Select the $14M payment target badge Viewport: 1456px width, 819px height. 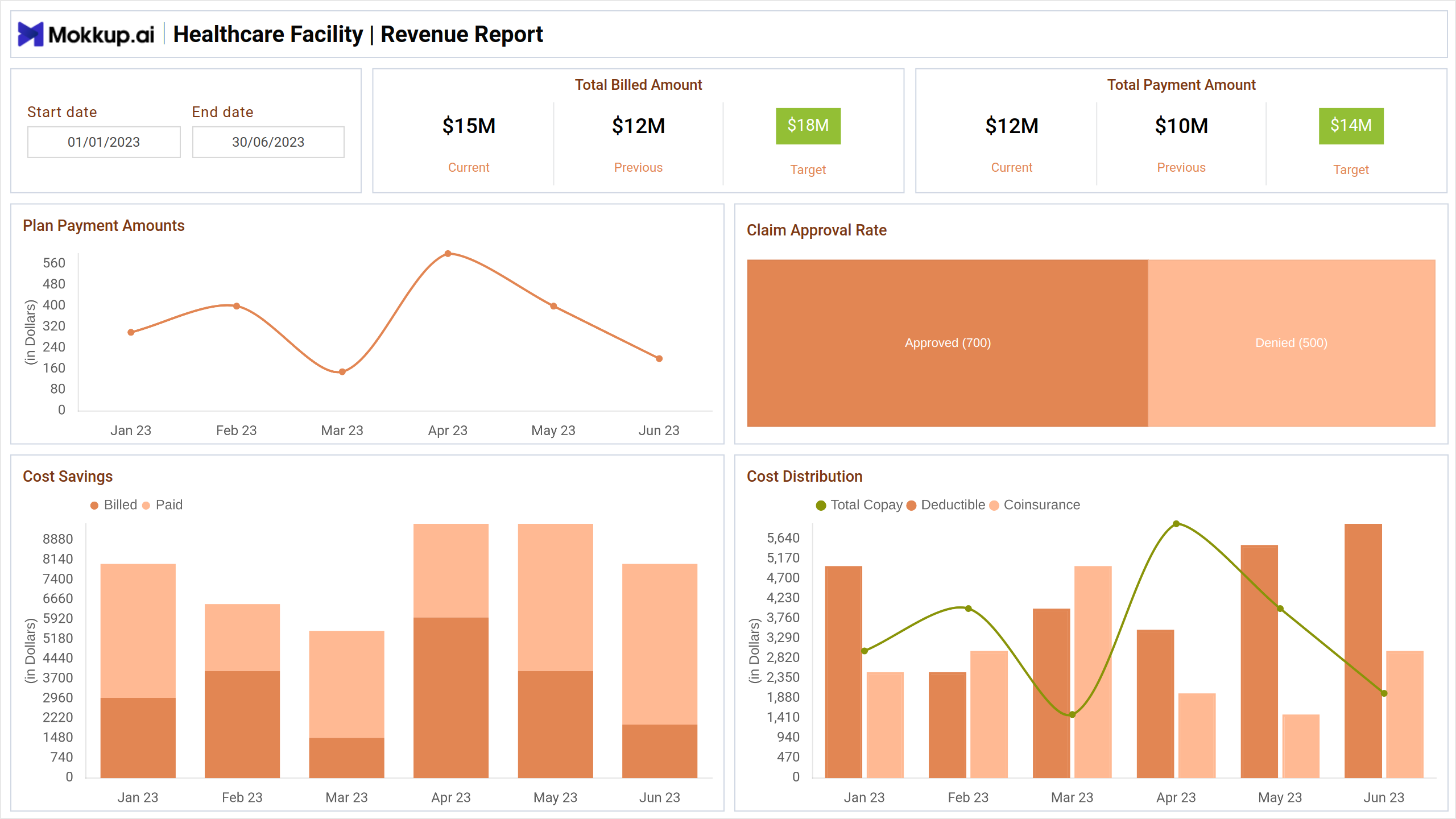coord(1351,126)
